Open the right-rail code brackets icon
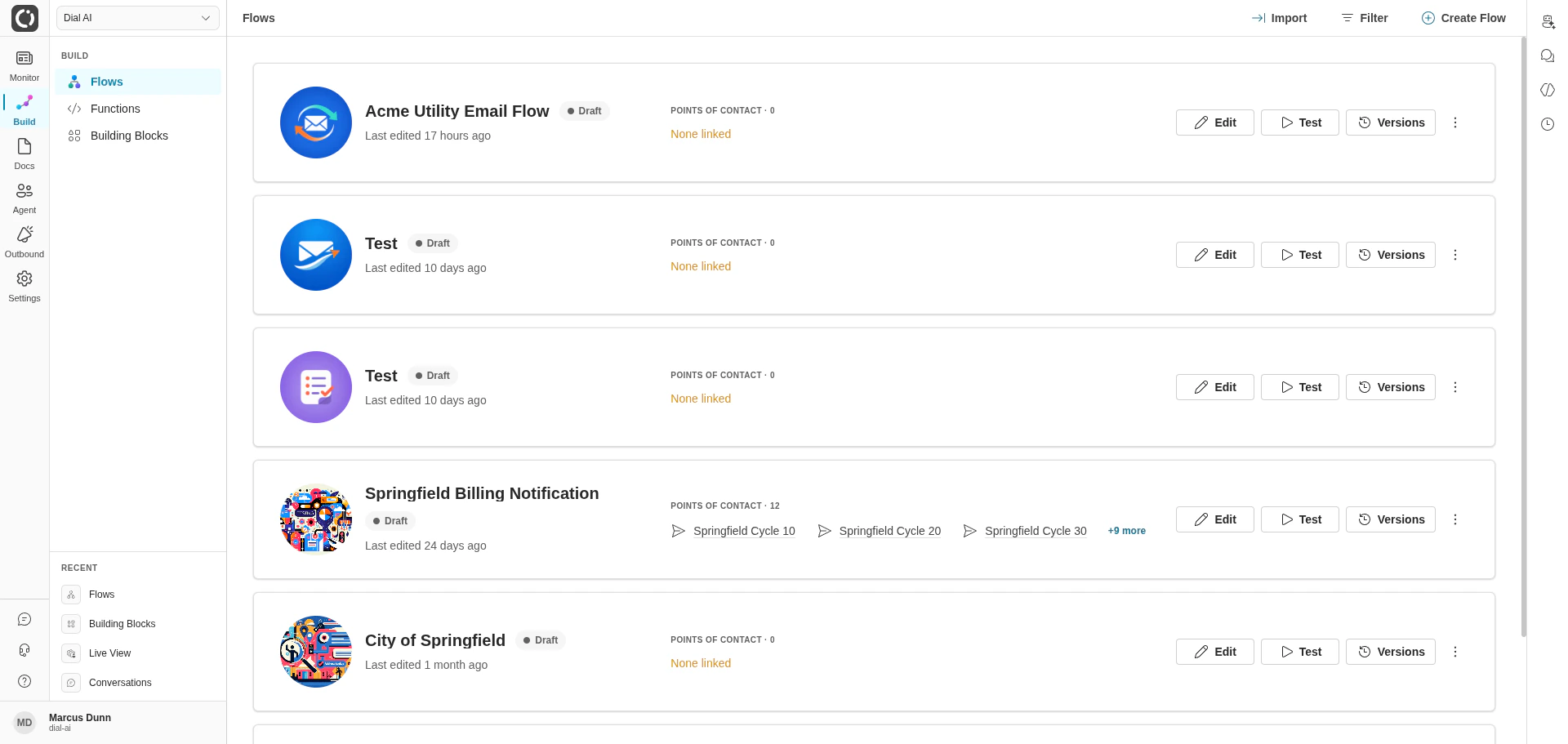 click(1548, 90)
